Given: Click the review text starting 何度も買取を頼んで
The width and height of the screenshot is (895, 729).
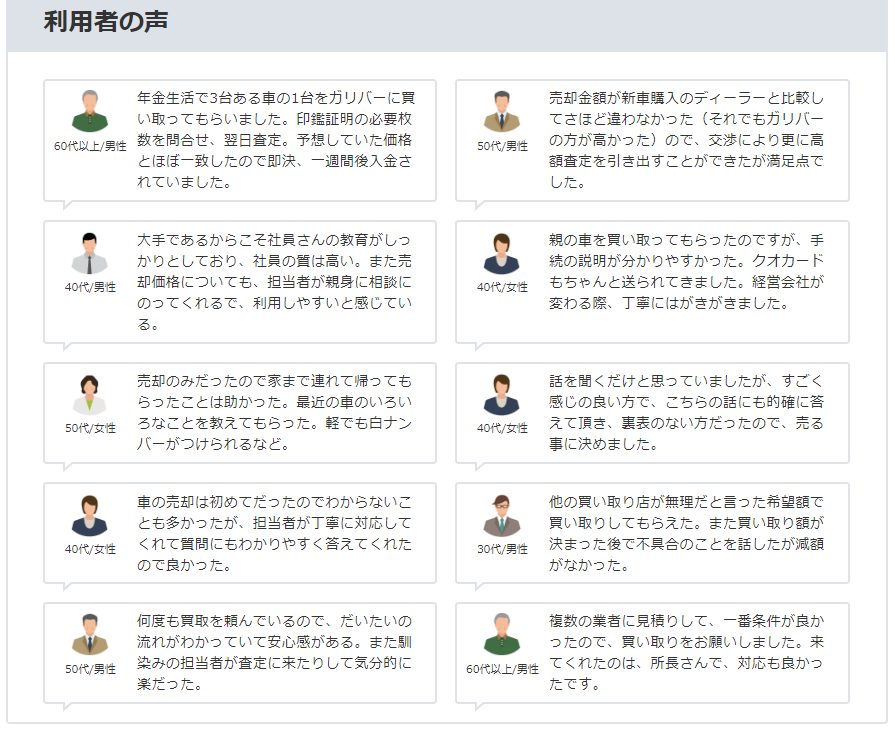Looking at the screenshot, I should click(x=275, y=652).
